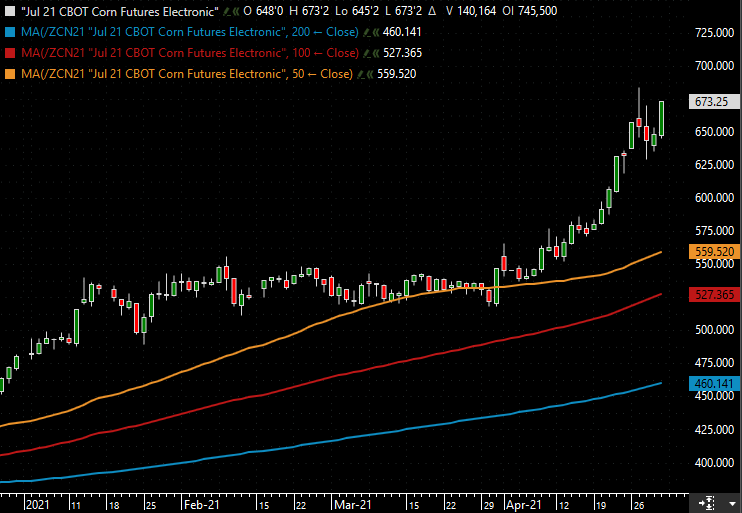Click the last value L 673'2
742x513 pixels.
pyautogui.click(x=404, y=11)
